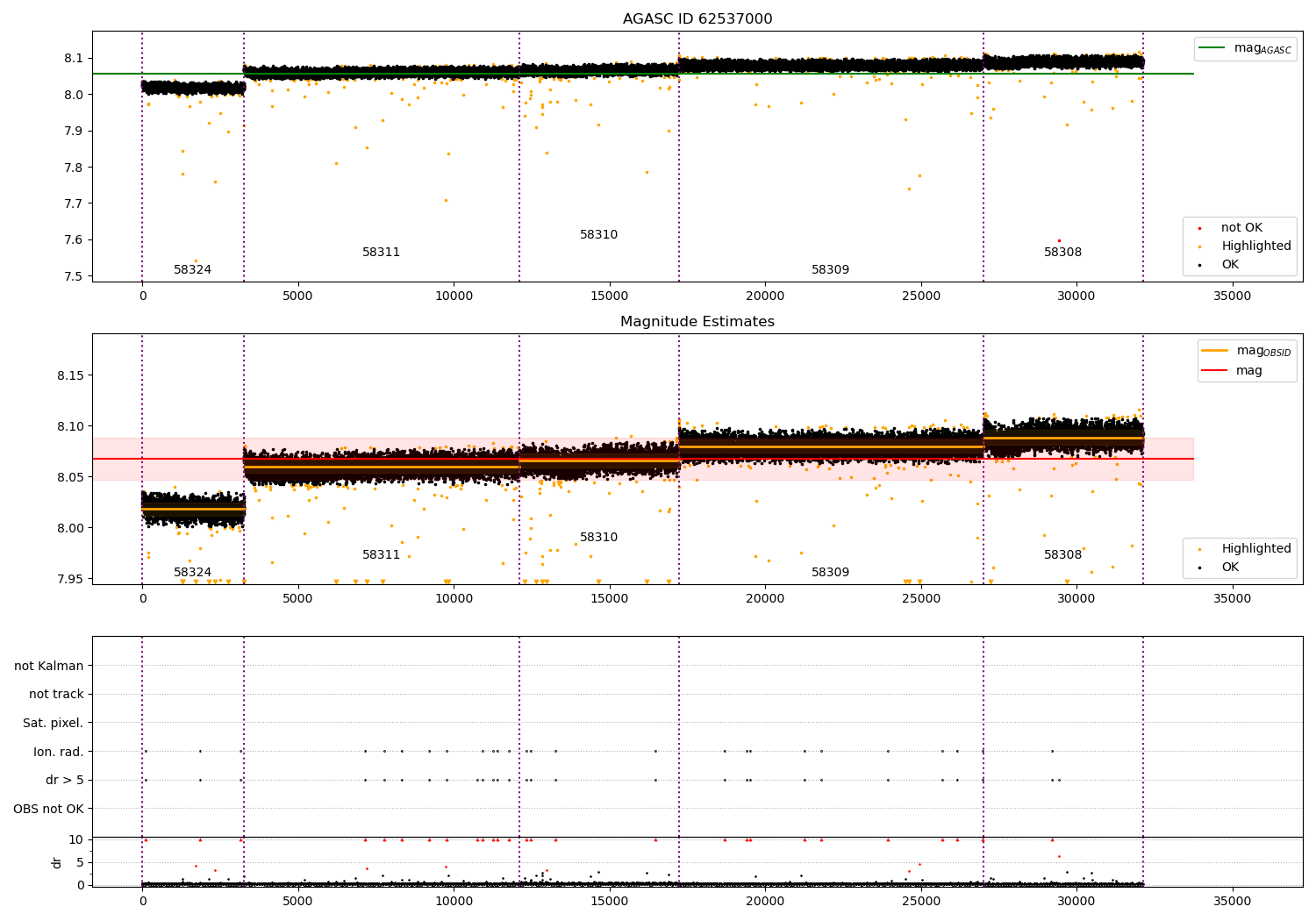Click the red 'not OK' point near 7.6 in top plot
The image size is (1316, 921).
tap(1059, 240)
